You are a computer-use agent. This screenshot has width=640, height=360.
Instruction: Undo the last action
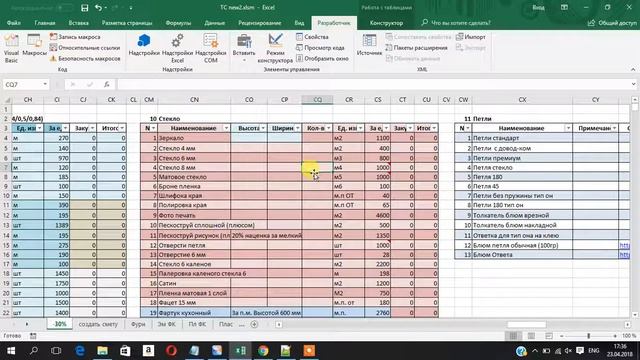pyautogui.click(x=98, y=8)
